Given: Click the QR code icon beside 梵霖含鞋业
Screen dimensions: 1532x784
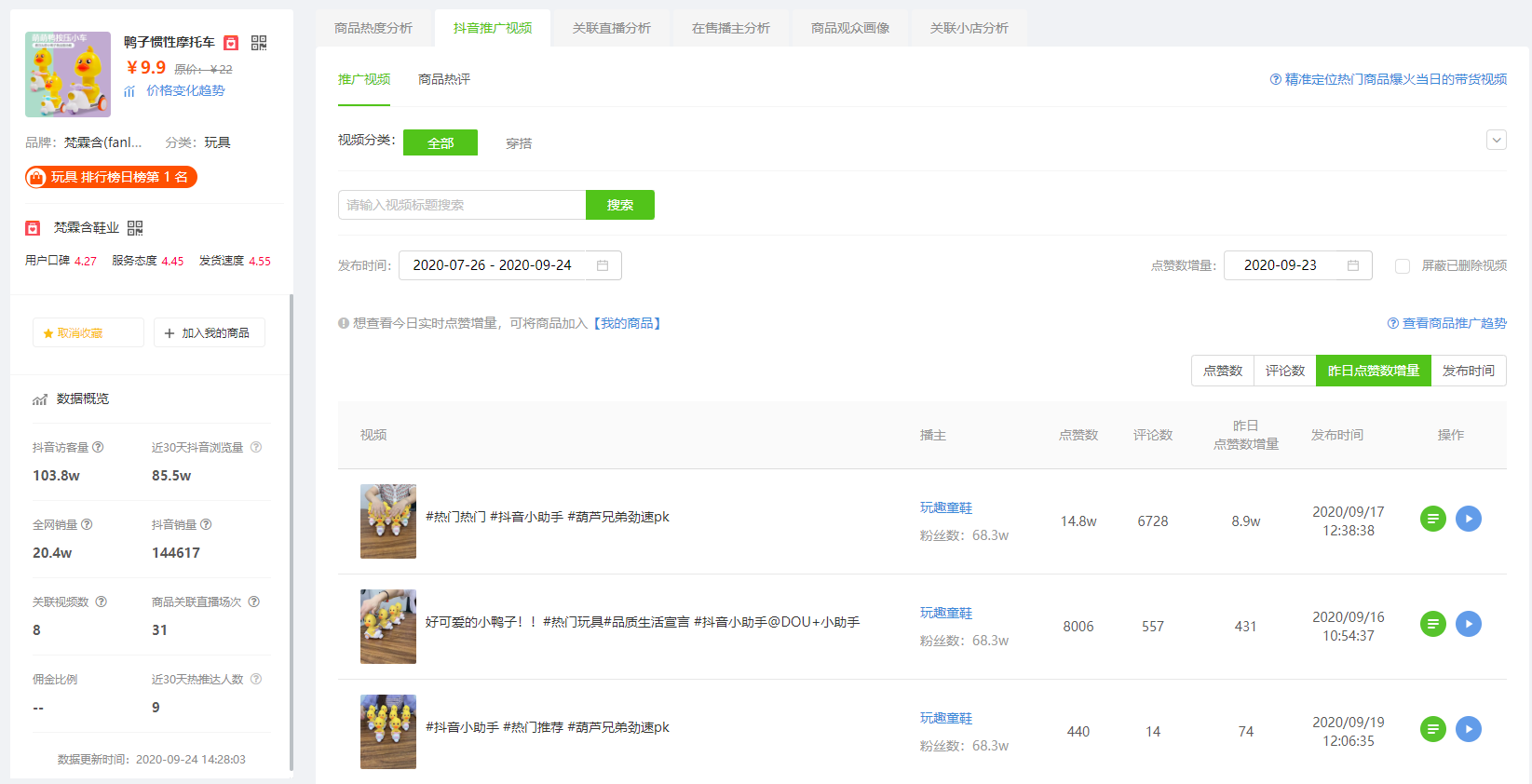Looking at the screenshot, I should [135, 228].
